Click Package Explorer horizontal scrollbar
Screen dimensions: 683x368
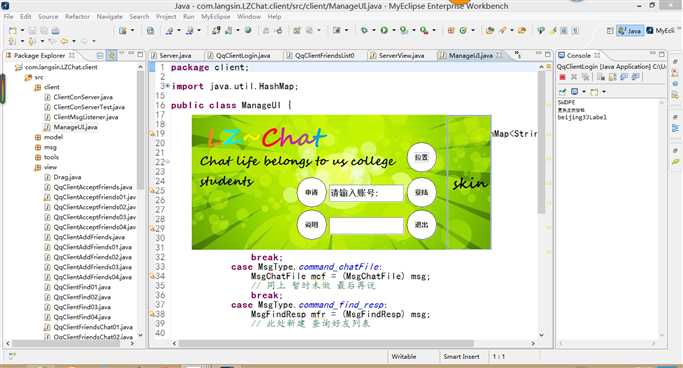tap(71, 344)
